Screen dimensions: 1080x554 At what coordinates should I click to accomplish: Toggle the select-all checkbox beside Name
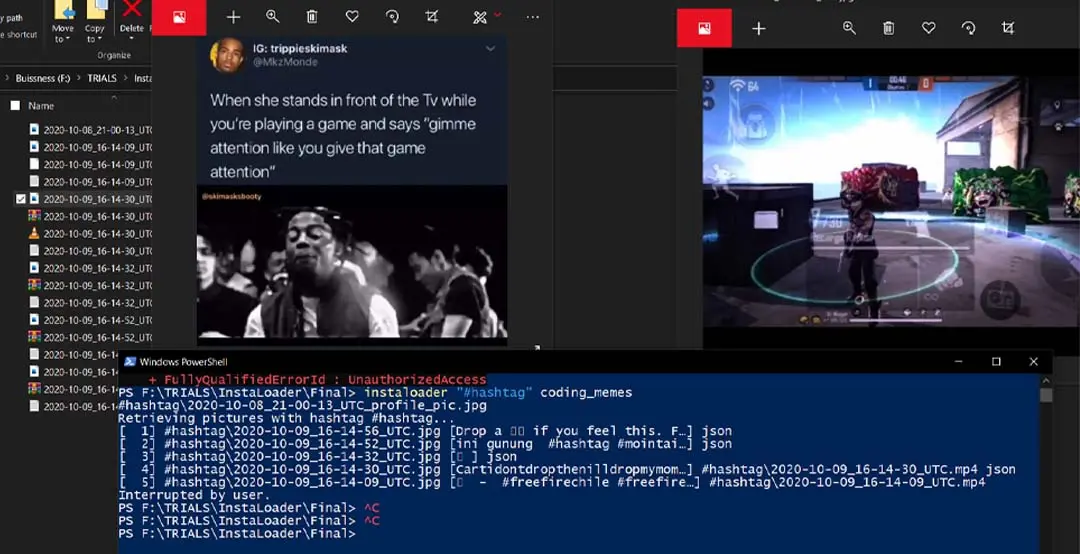click(x=15, y=106)
